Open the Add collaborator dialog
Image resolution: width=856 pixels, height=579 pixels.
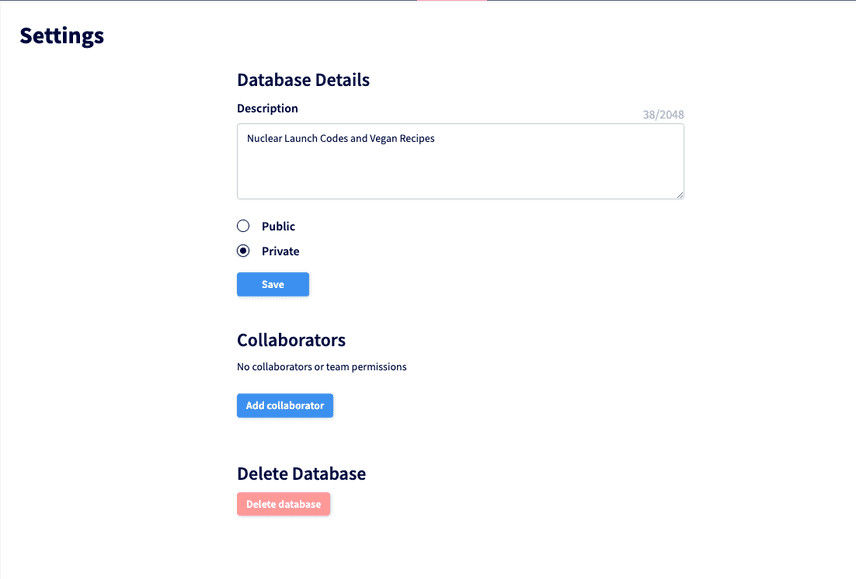(285, 405)
